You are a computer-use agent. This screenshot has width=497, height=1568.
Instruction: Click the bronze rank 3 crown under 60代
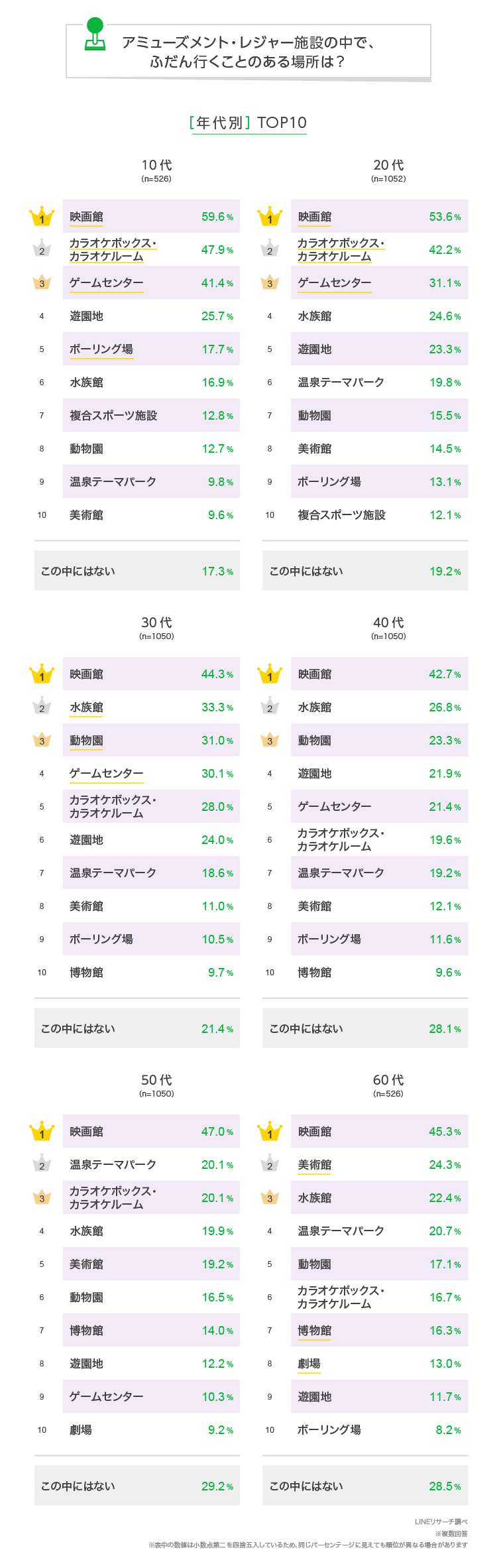[270, 1197]
